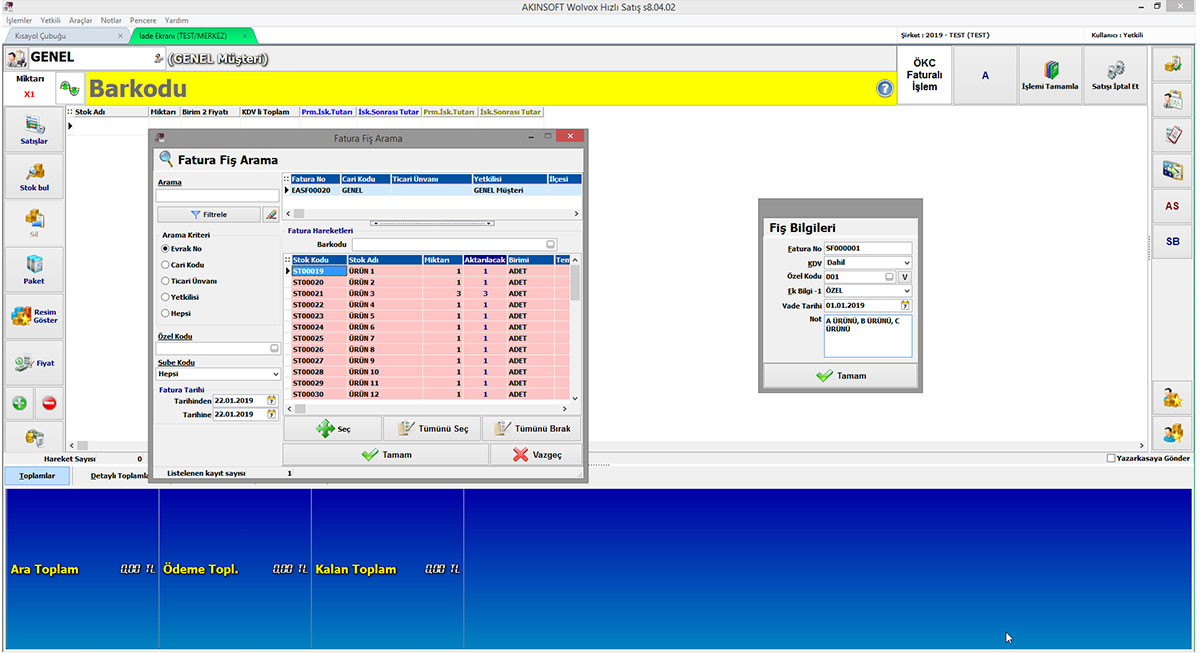Screen dimensions: 1200x653
Task: Click the blue help question mark icon
Action: pos(885,89)
